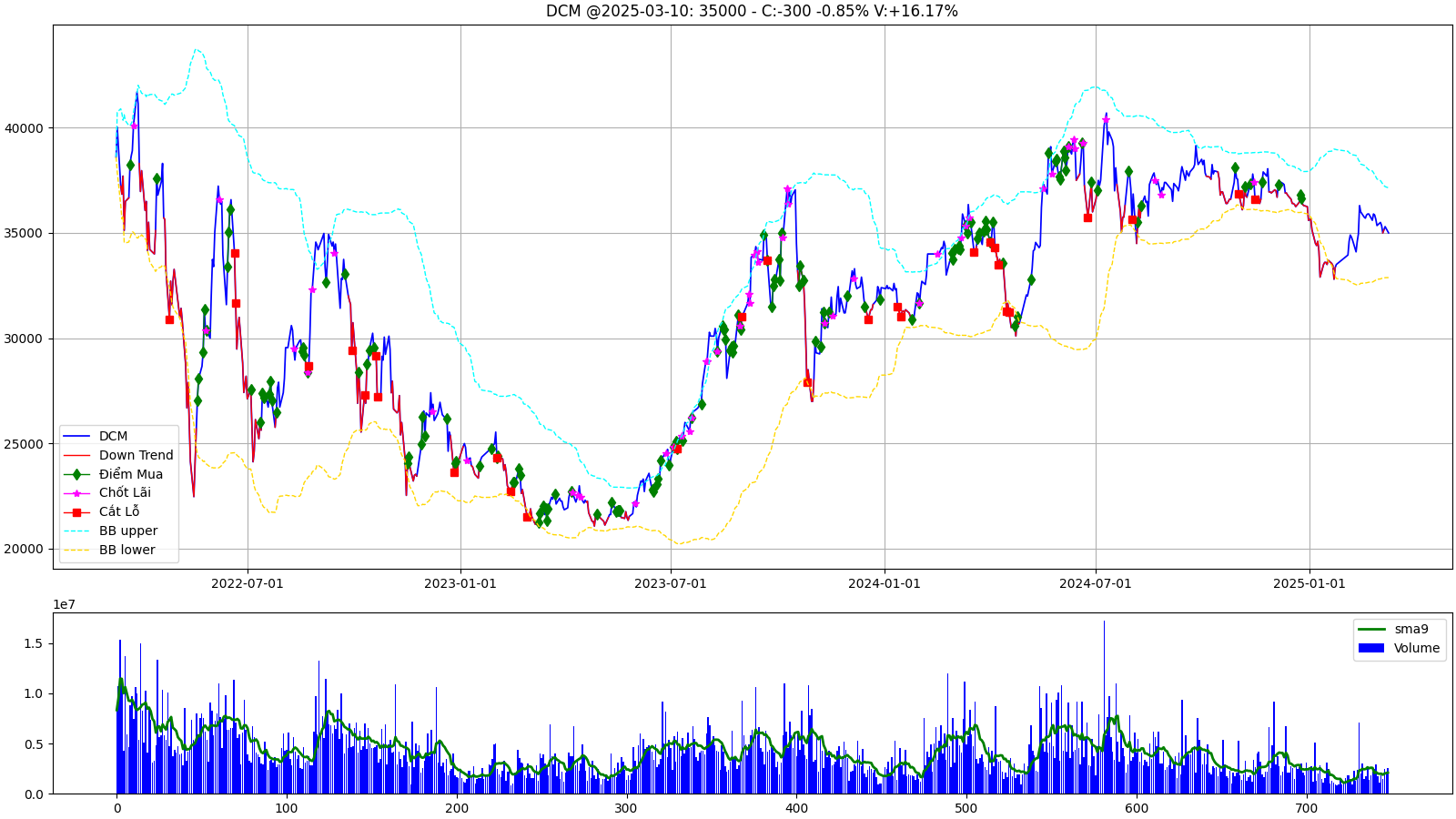1456x819 pixels.
Task: Click the Chốt Lãi magenta star legend entry
Action: (x=106, y=492)
